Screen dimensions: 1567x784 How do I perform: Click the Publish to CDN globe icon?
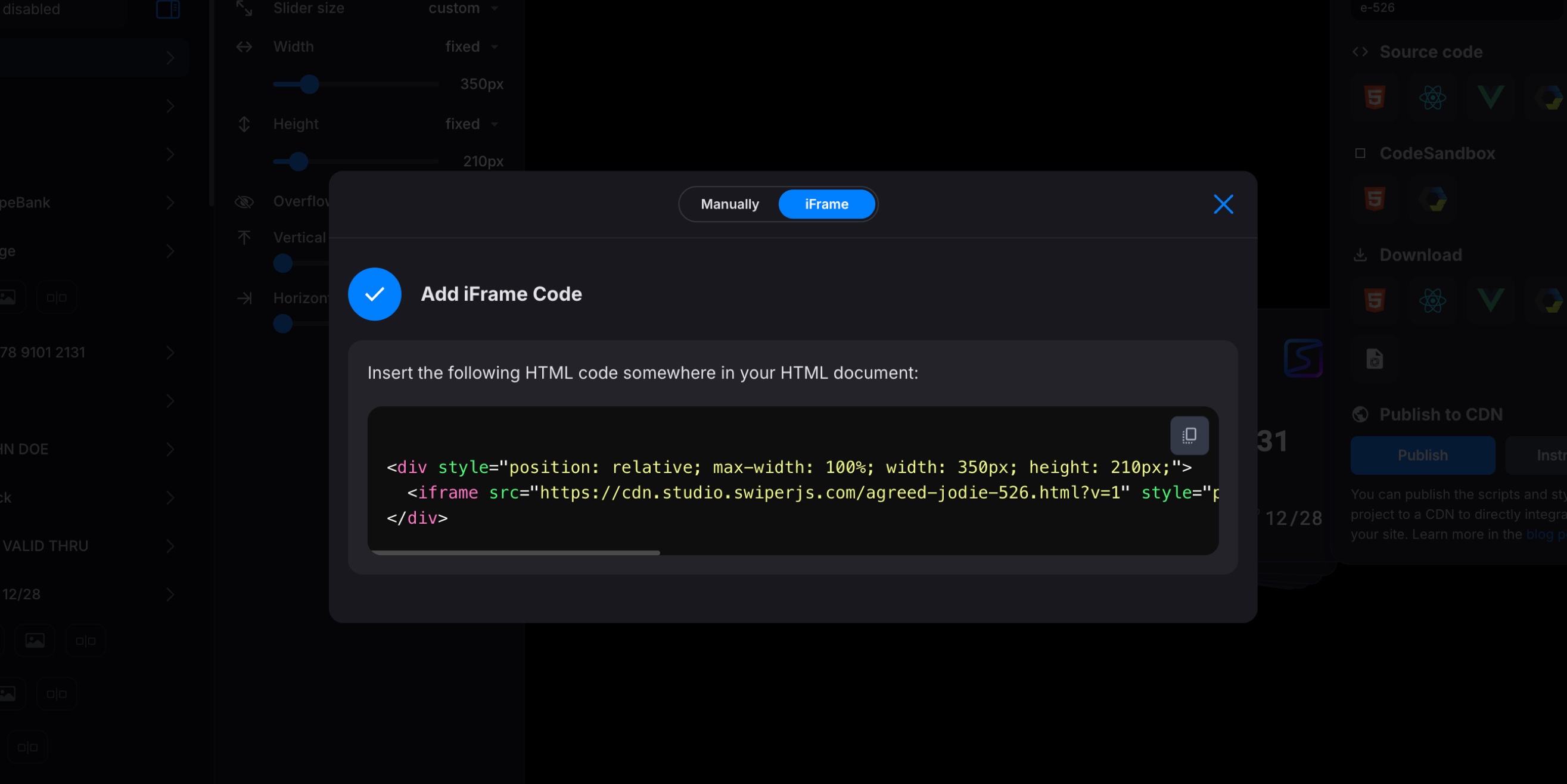coord(1361,415)
